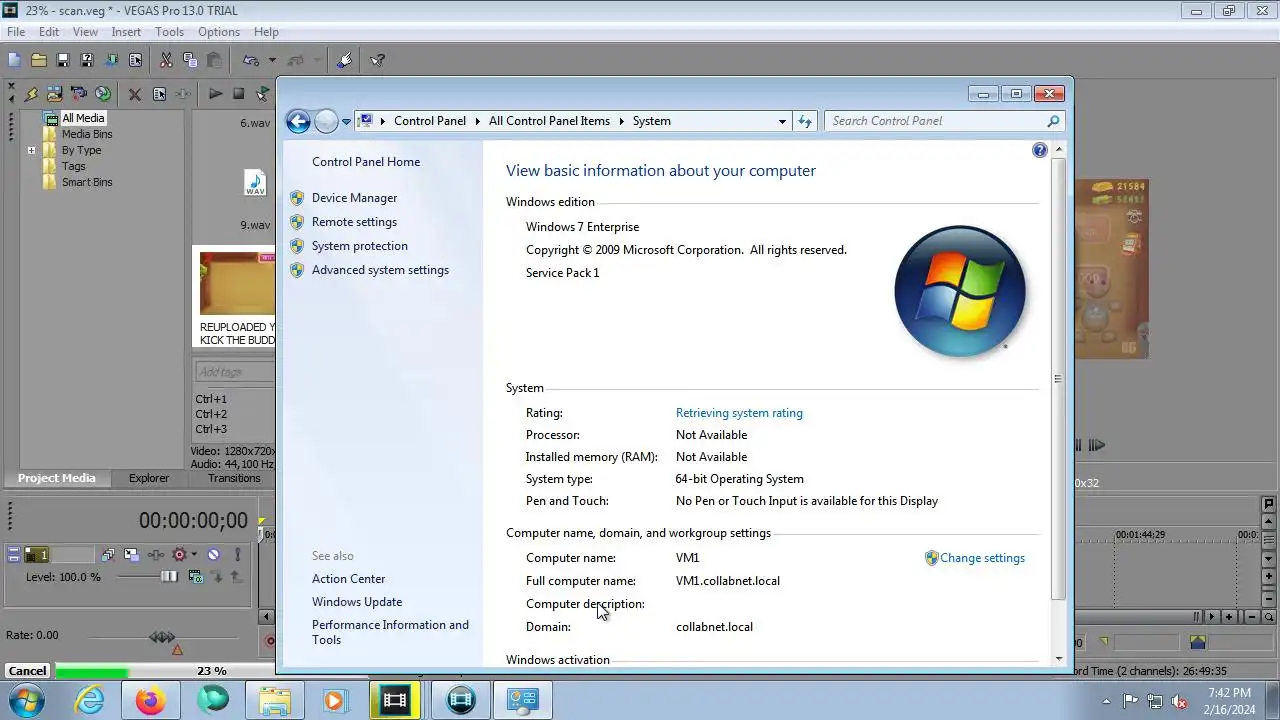1280x720 pixels.
Task: Open Advanced system settings link
Action: coord(380,270)
